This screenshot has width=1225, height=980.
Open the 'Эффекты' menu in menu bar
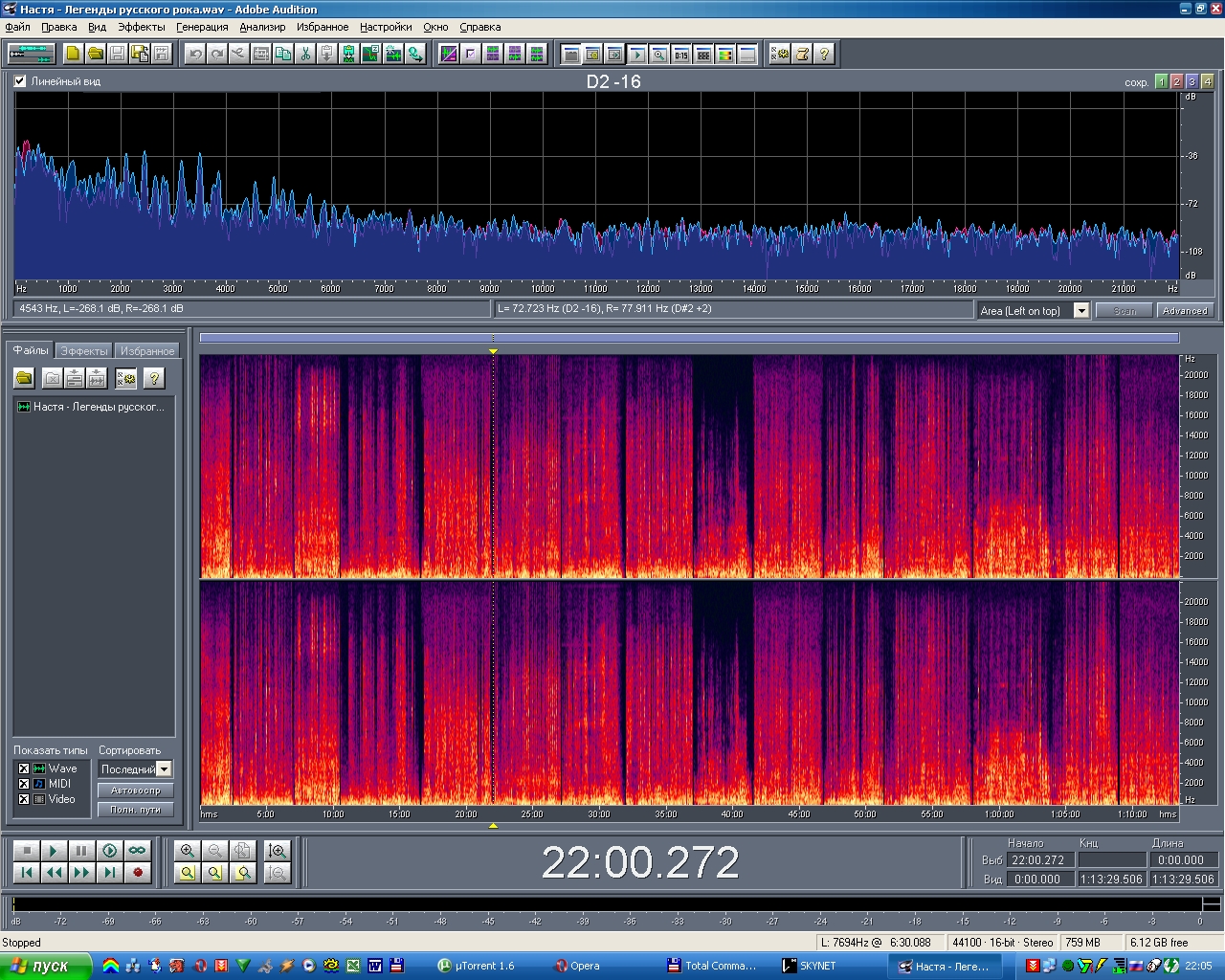142,27
